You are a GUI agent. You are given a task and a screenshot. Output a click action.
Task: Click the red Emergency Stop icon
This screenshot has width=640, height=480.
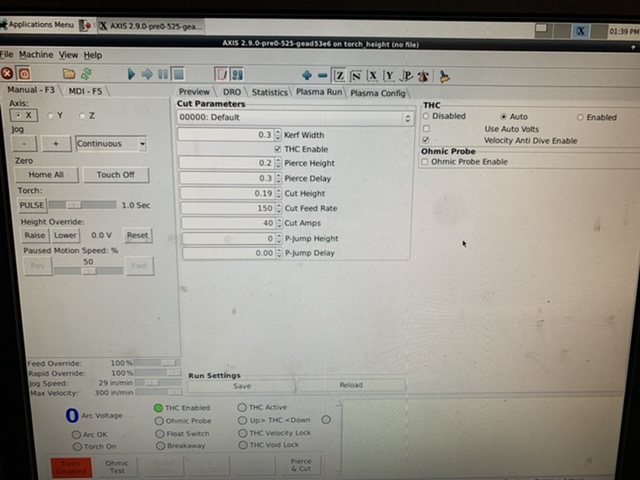[8, 73]
